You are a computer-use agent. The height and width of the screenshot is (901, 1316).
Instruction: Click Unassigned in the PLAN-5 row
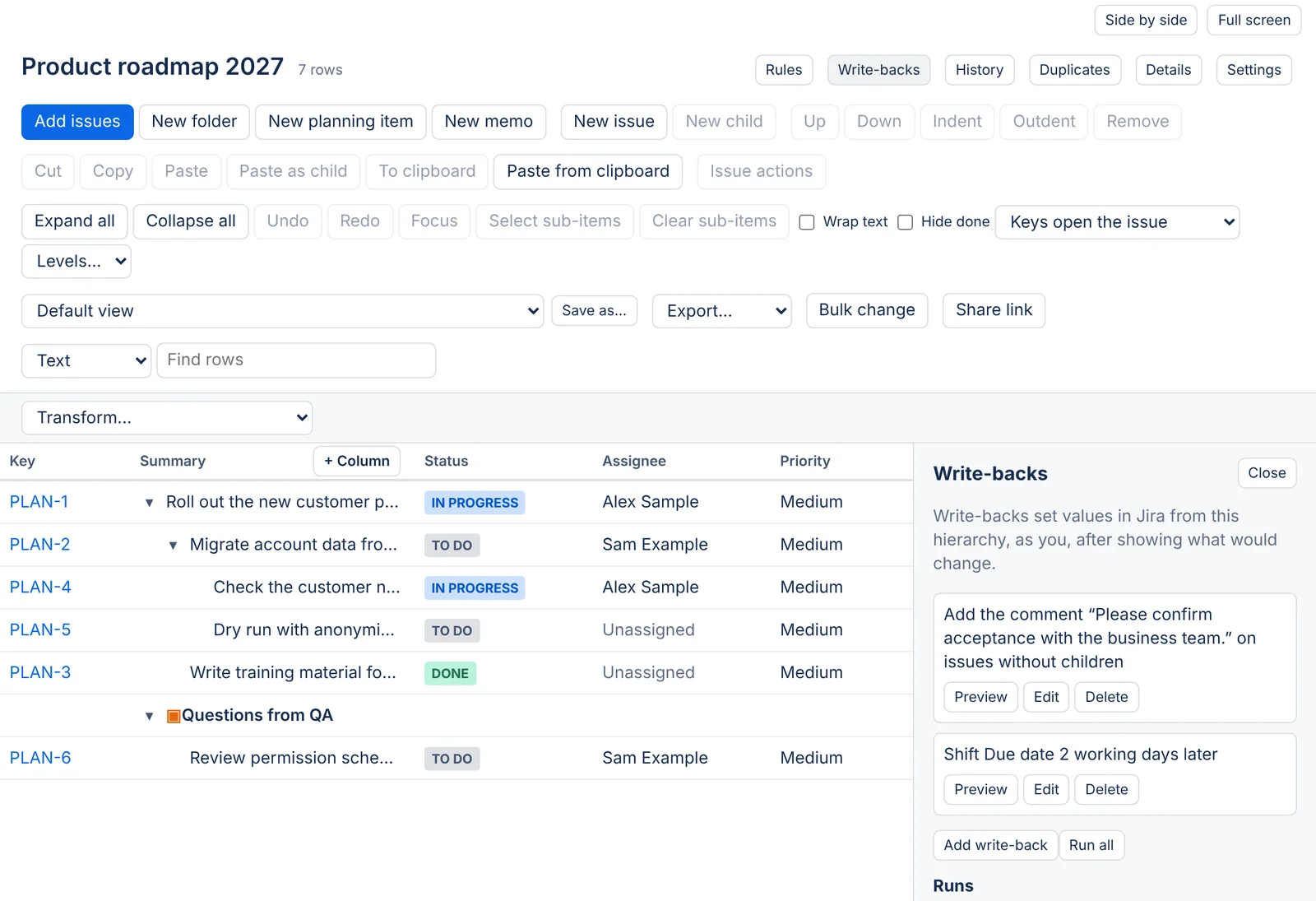pyautogui.click(x=648, y=630)
